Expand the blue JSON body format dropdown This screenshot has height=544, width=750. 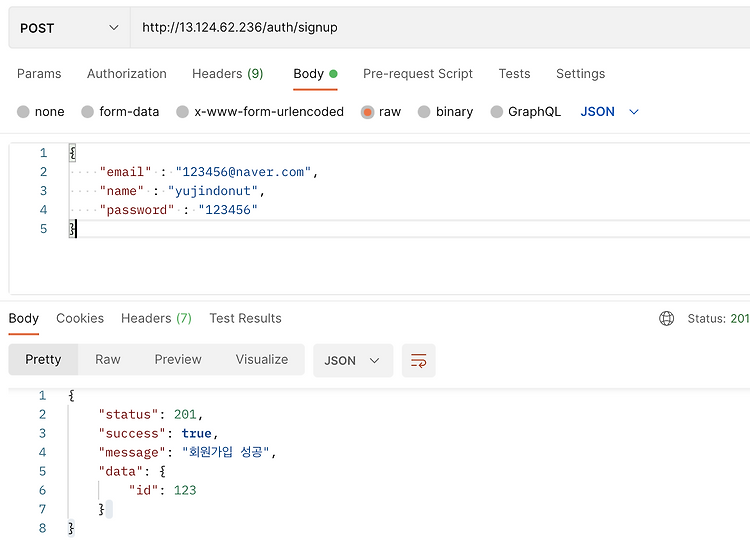coord(609,112)
